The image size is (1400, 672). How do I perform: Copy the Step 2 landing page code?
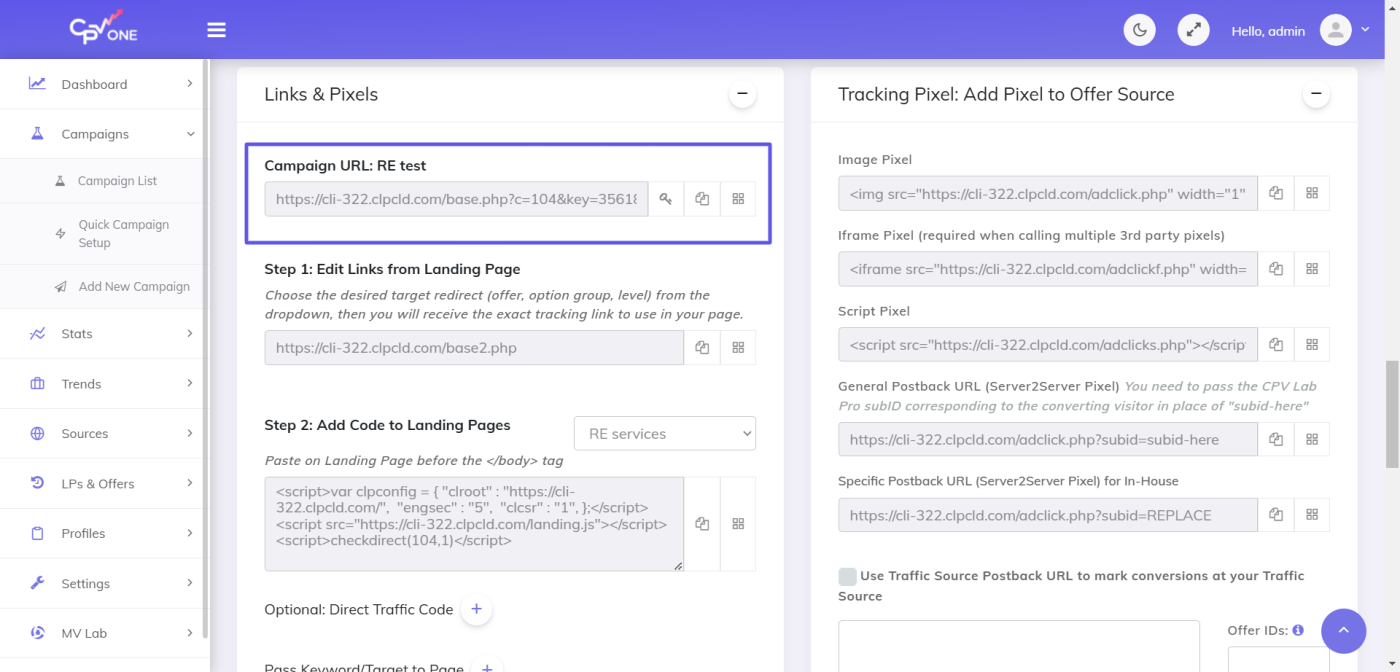click(702, 524)
